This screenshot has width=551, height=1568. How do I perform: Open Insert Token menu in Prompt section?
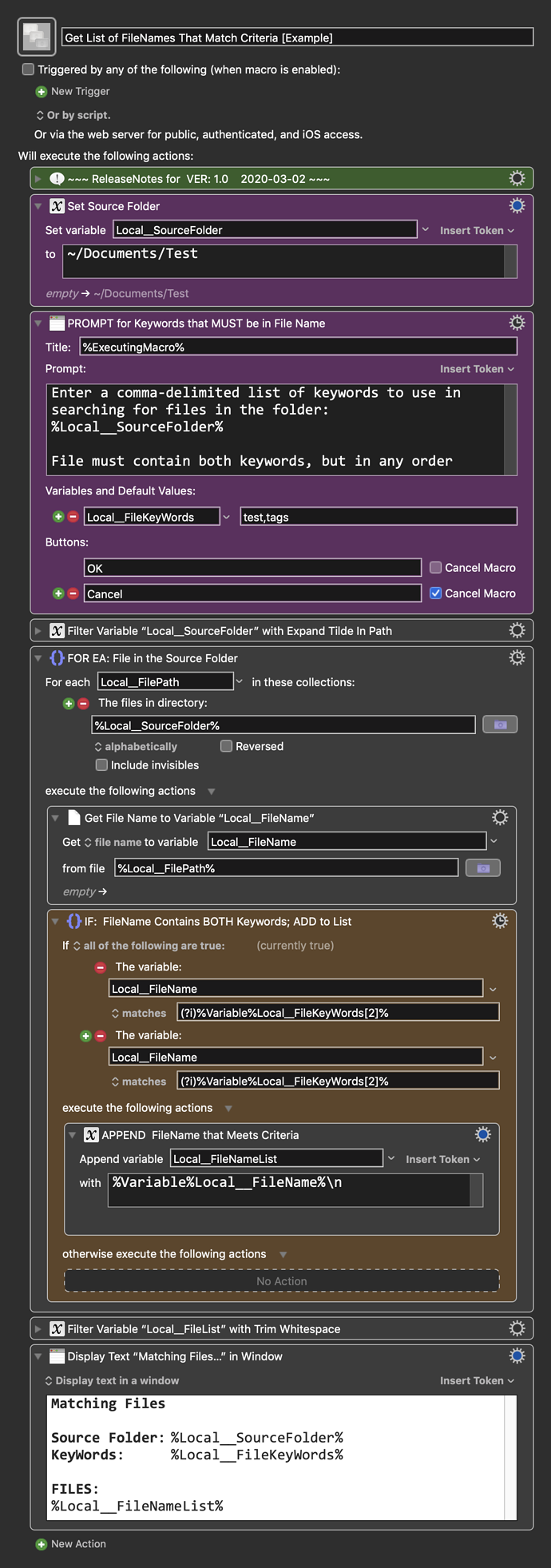coord(477,369)
